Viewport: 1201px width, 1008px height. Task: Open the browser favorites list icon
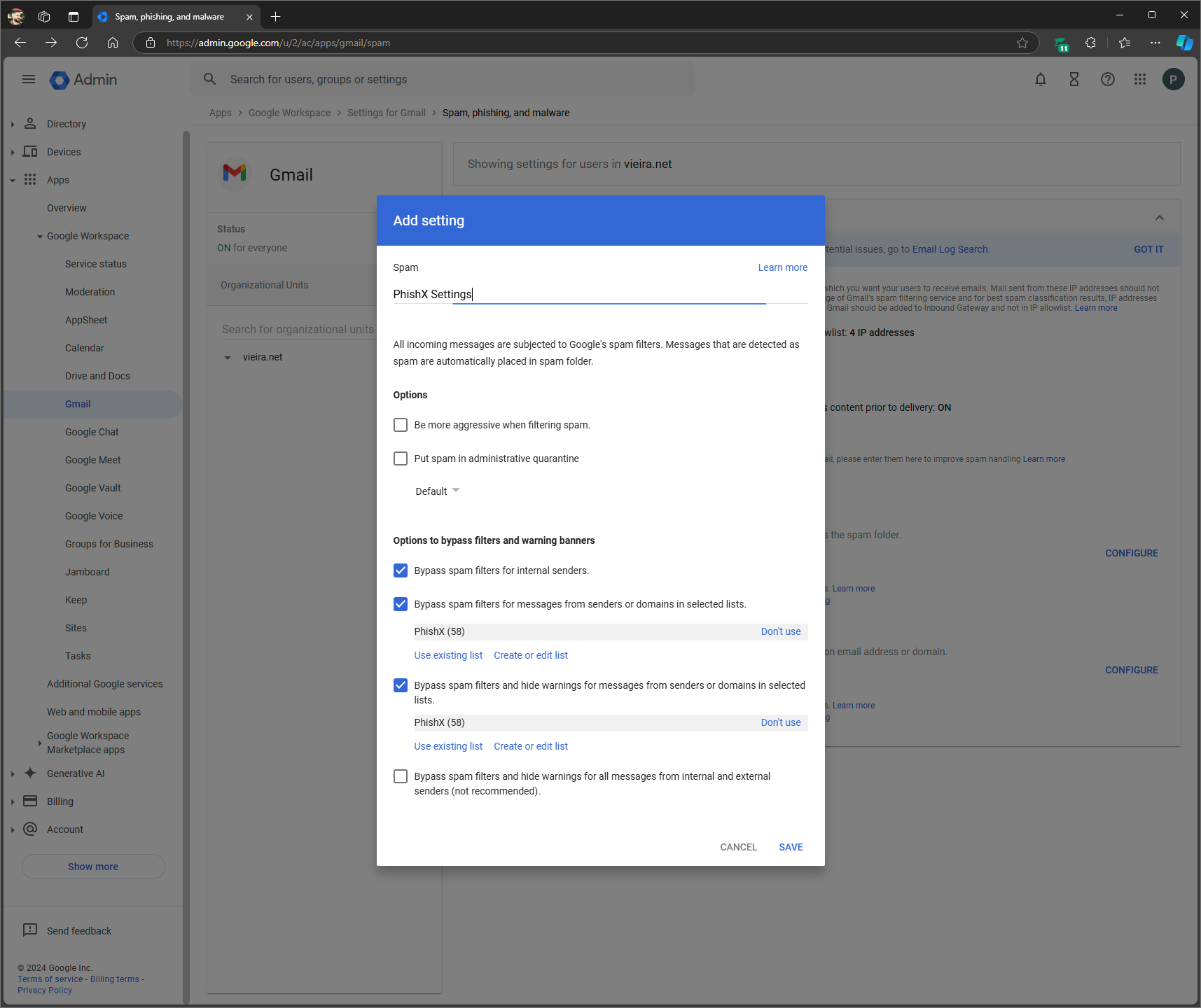1125,43
